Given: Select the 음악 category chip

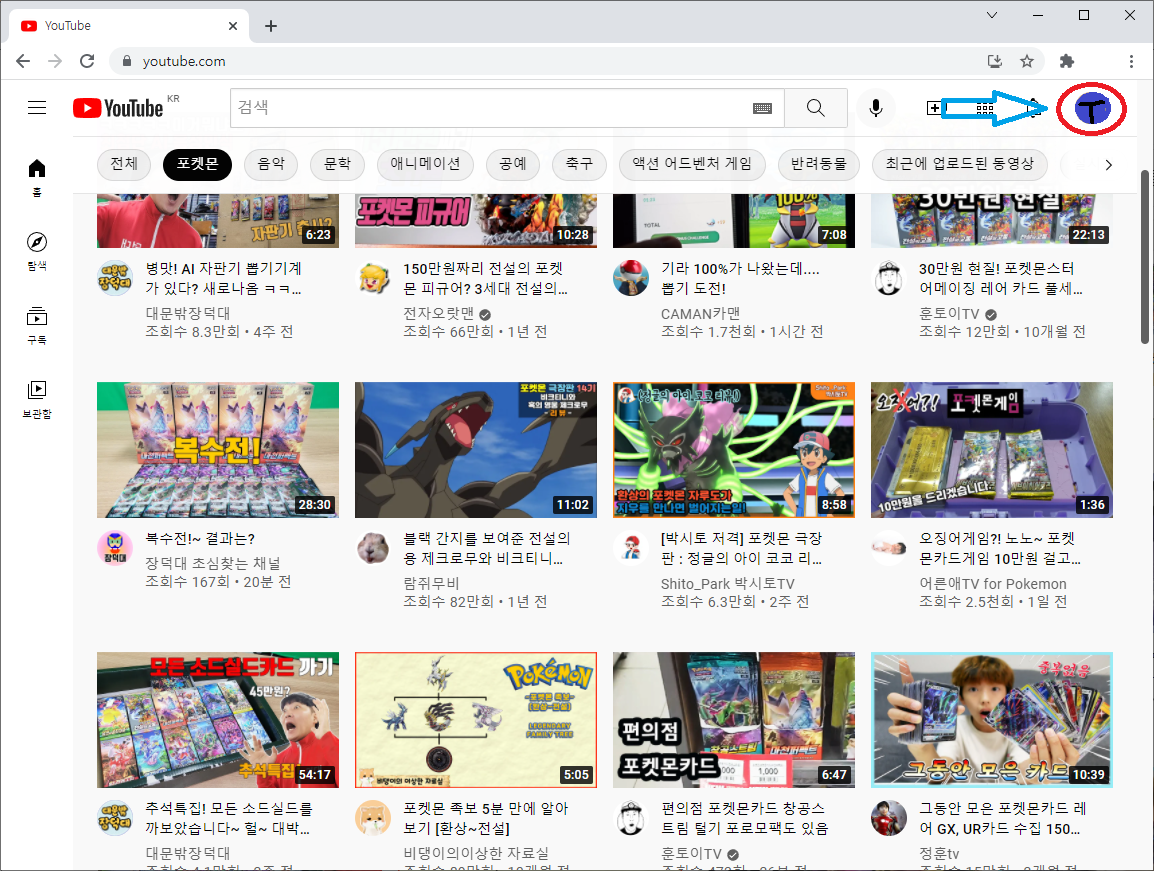Looking at the screenshot, I should click(271, 164).
